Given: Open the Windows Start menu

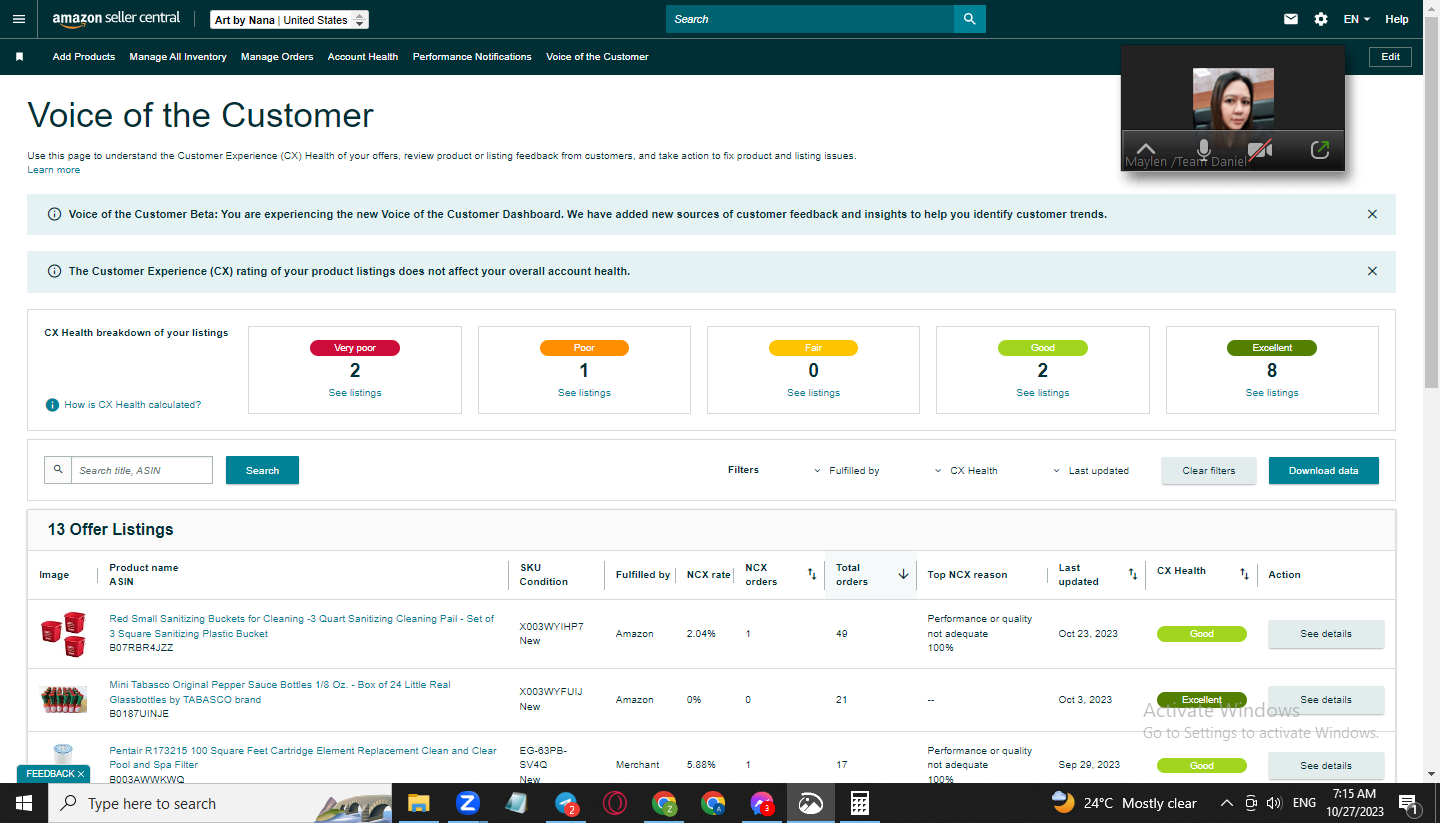Looking at the screenshot, I should [23, 803].
